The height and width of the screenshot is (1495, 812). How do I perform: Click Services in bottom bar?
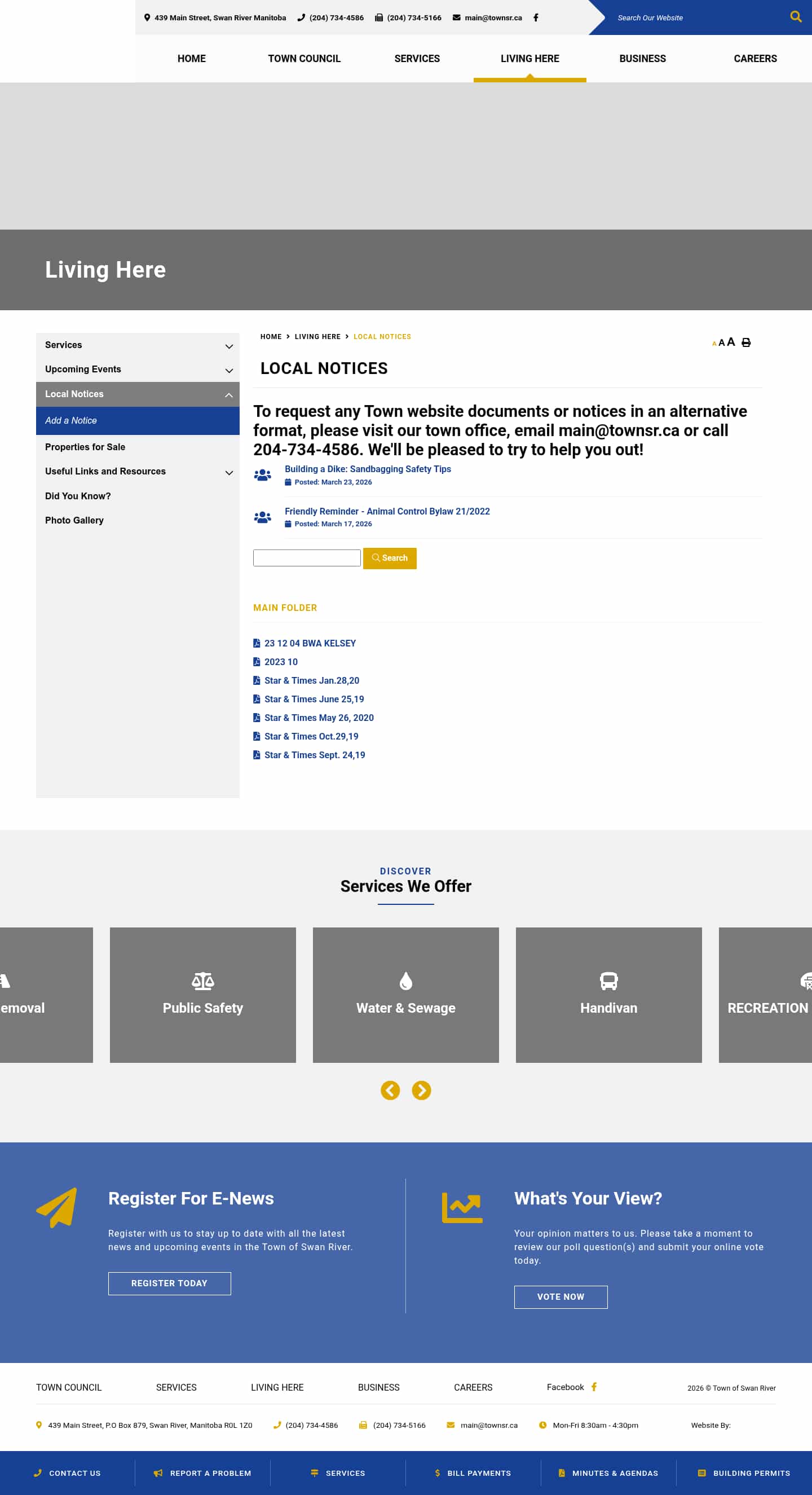pyautogui.click(x=338, y=1473)
